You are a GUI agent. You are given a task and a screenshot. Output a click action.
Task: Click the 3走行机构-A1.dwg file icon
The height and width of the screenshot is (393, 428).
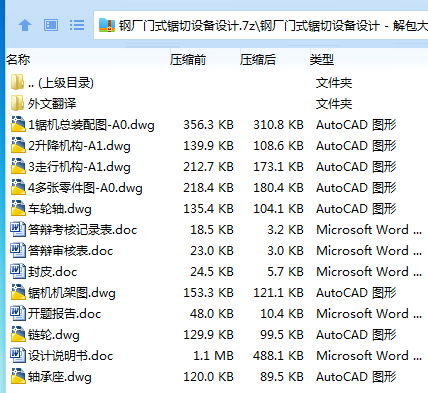[x=18, y=166]
